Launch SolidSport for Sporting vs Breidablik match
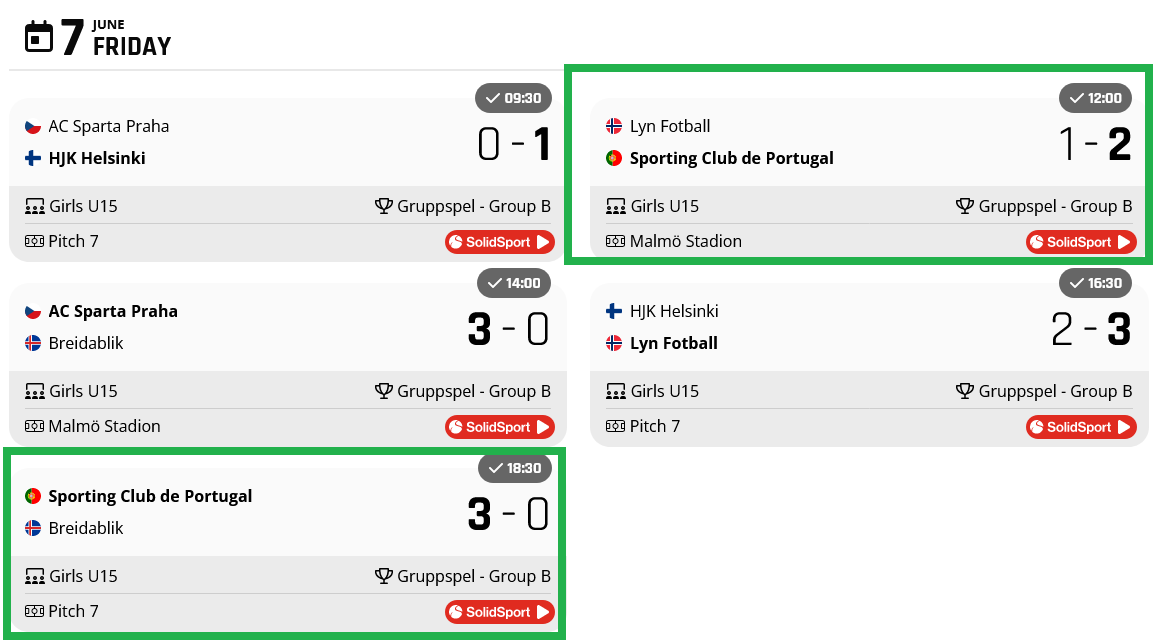 pyautogui.click(x=499, y=612)
